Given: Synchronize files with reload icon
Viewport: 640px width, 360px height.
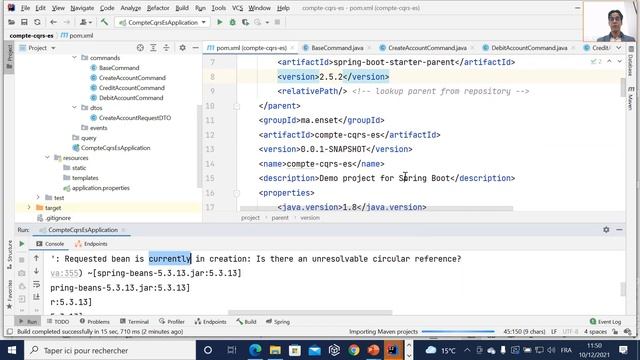Looking at the screenshot, I should pos(37,22).
